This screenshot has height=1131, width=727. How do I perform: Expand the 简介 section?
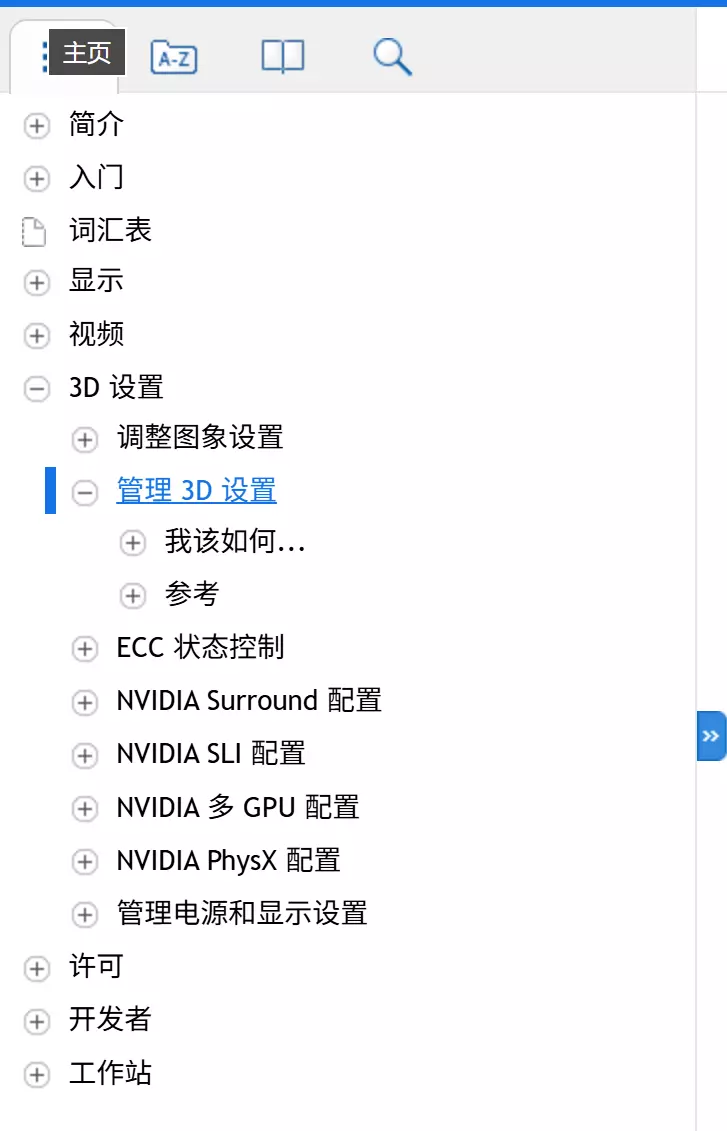pyautogui.click(x=37, y=126)
